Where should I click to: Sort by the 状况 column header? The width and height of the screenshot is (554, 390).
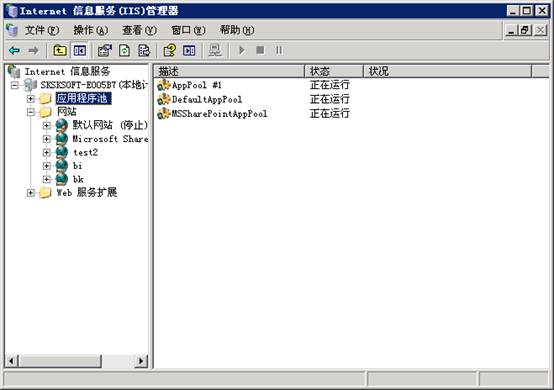[447, 71]
